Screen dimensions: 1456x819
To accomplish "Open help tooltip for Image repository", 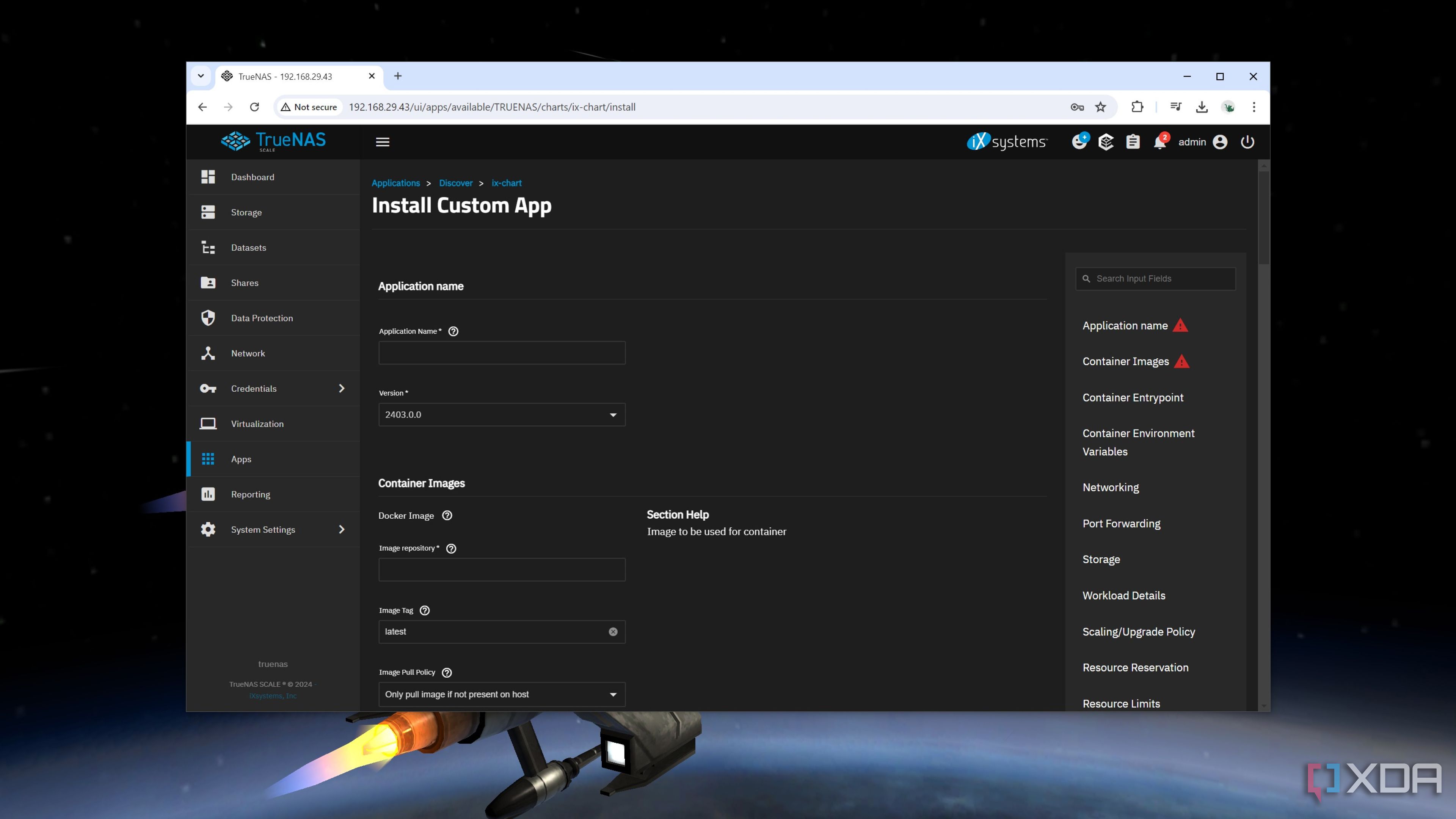I will (x=451, y=549).
